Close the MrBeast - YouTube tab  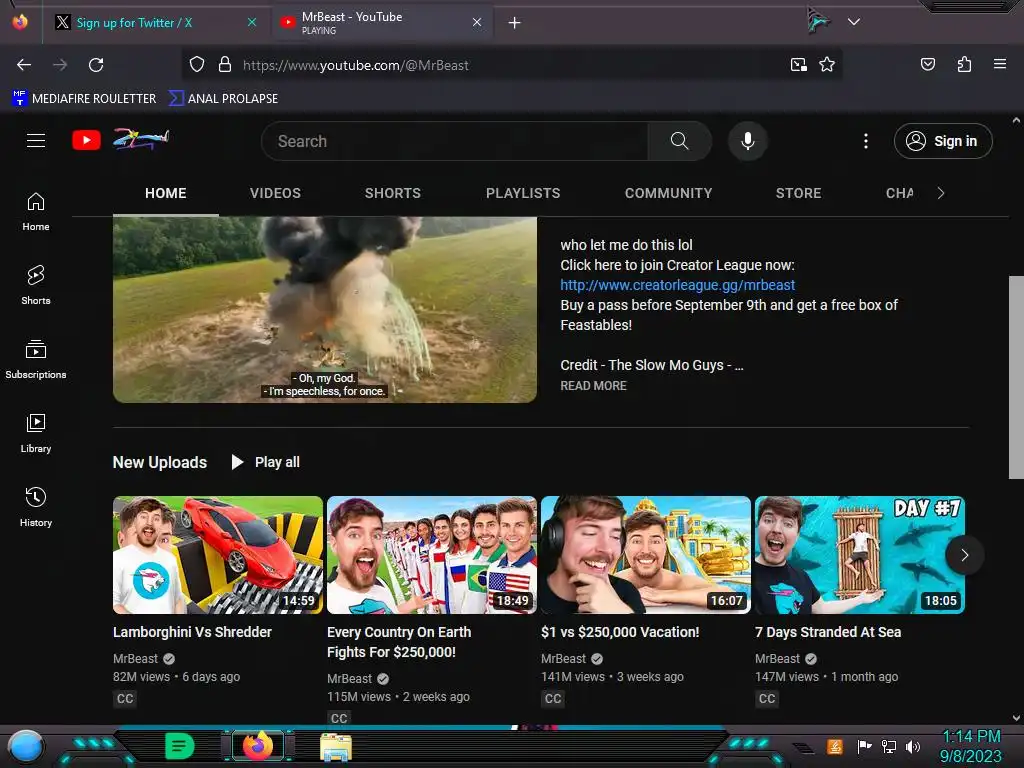477,22
